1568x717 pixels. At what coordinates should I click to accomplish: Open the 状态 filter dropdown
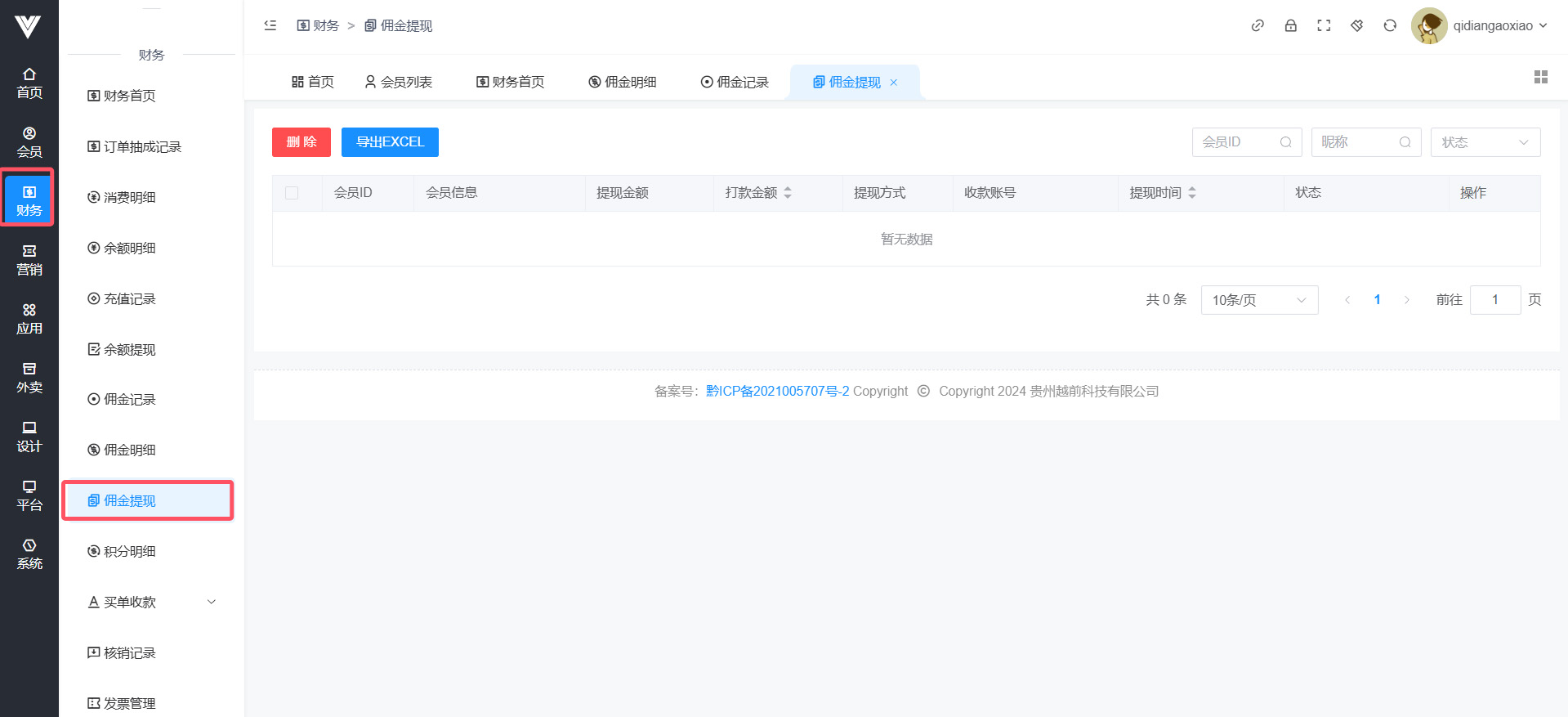(1485, 142)
